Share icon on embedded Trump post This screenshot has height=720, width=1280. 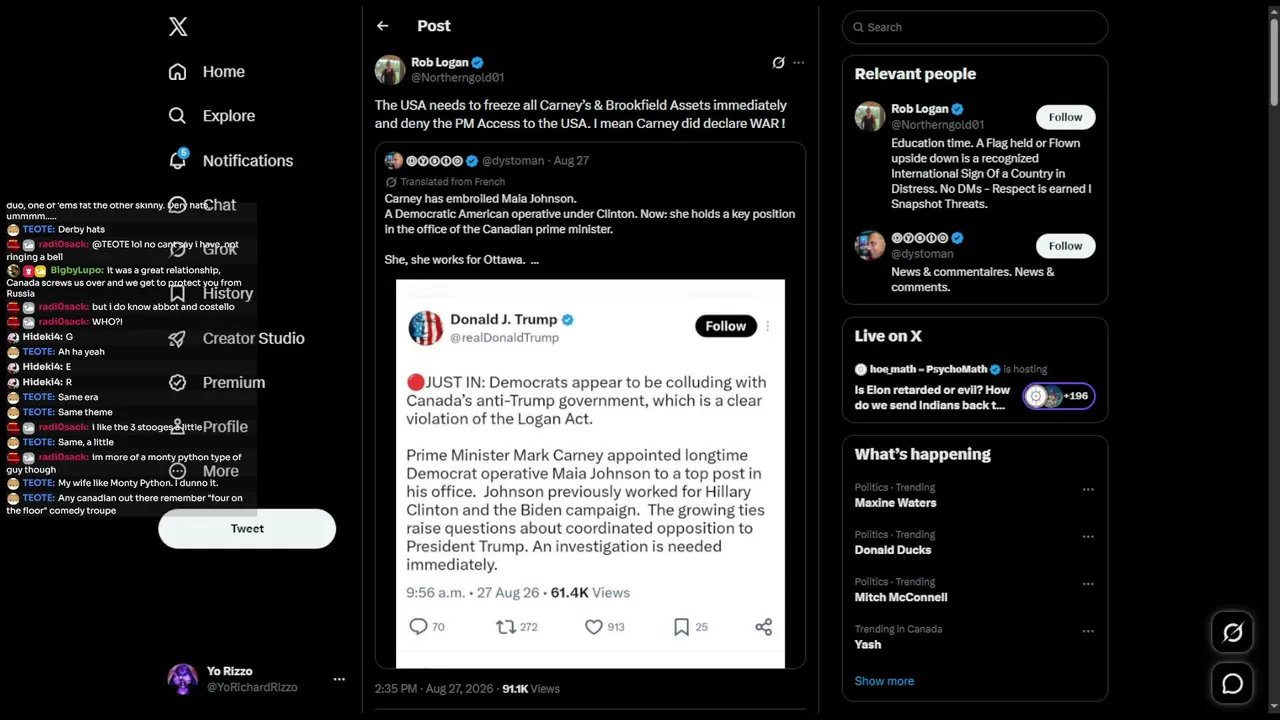point(764,627)
